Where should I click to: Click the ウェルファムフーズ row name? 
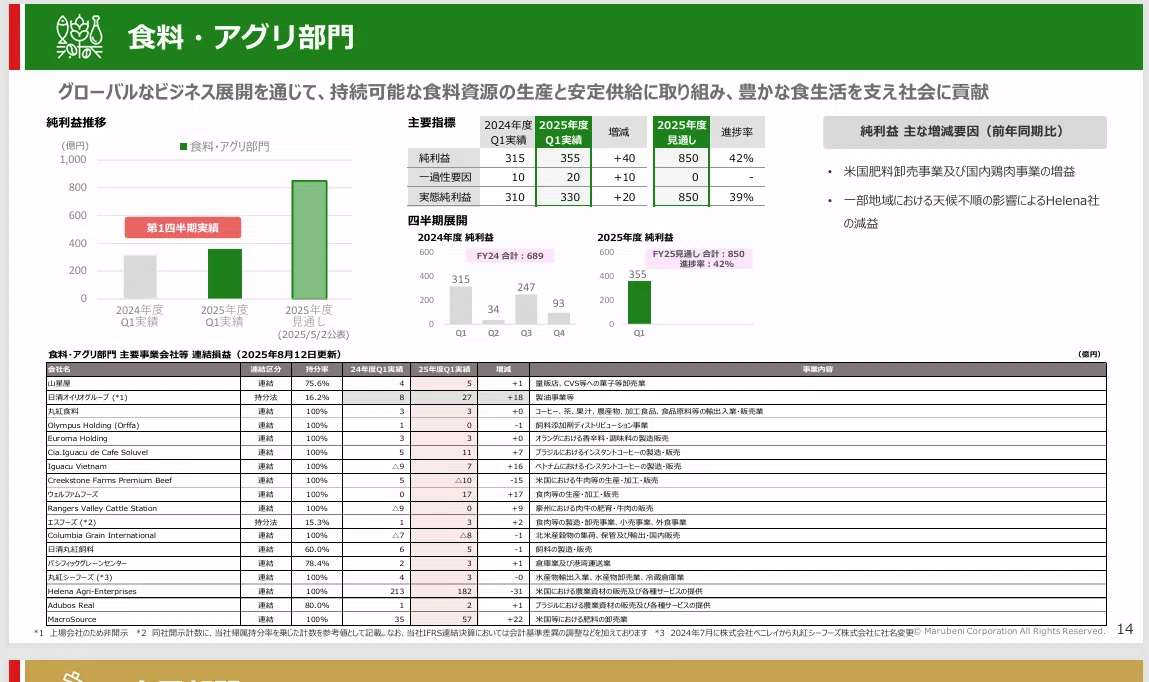coord(73,494)
